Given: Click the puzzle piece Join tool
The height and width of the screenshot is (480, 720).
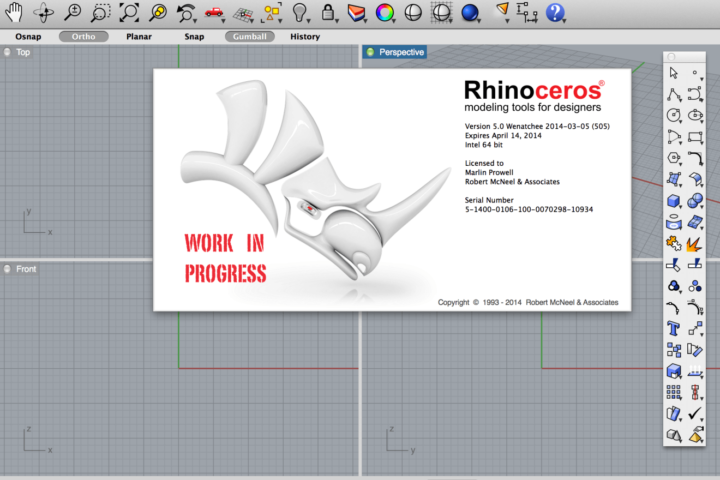Looking at the screenshot, I should [x=674, y=243].
